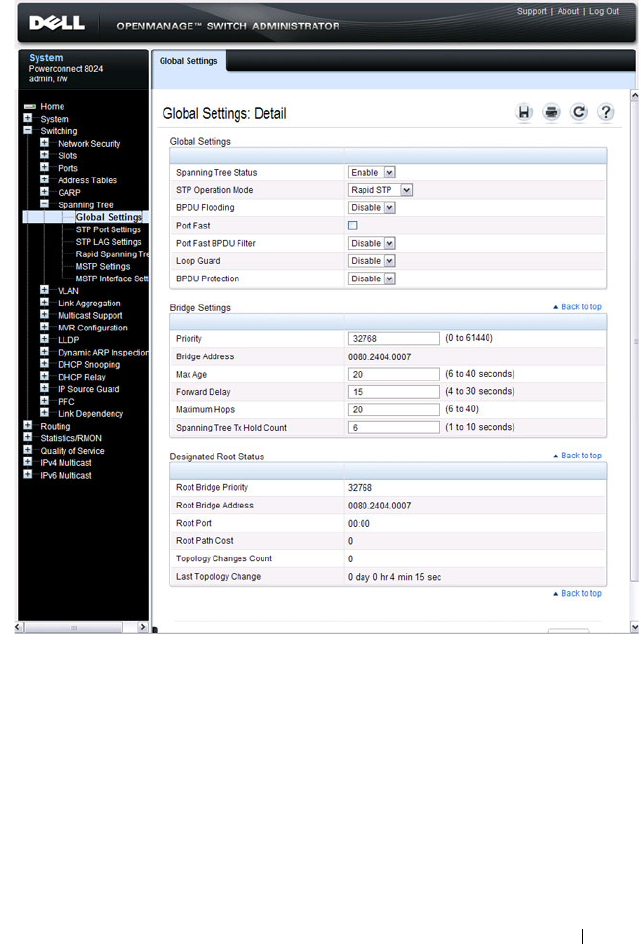Image resolution: width=641 pixels, height=944 pixels.
Task: Click the Save icon in Global Settings header
Action: click(524, 112)
